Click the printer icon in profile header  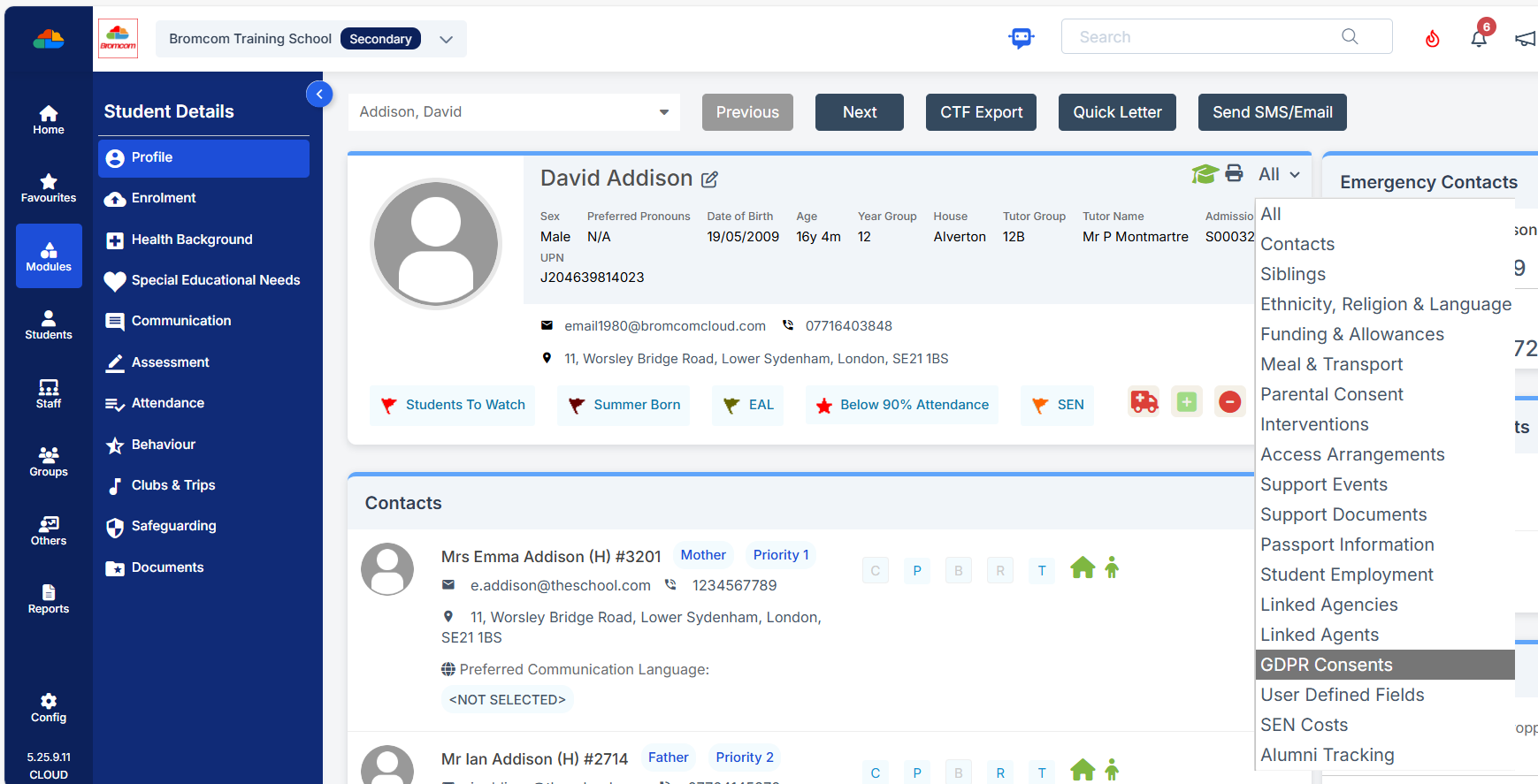[x=1234, y=173]
